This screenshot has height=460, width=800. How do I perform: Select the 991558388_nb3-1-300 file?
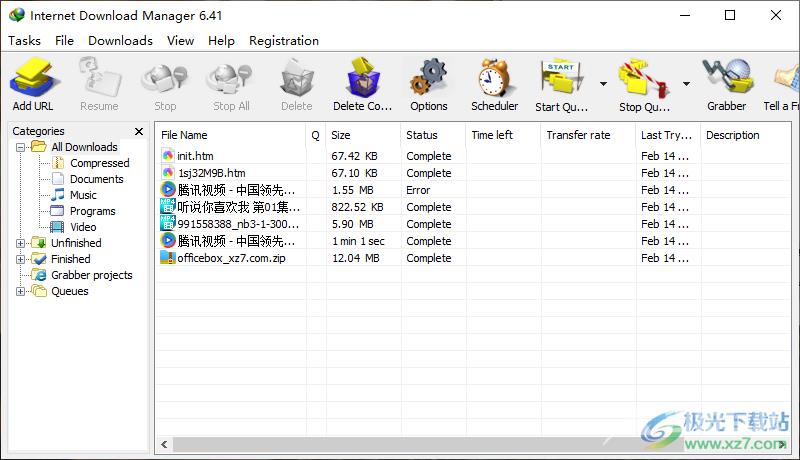coord(472,224)
